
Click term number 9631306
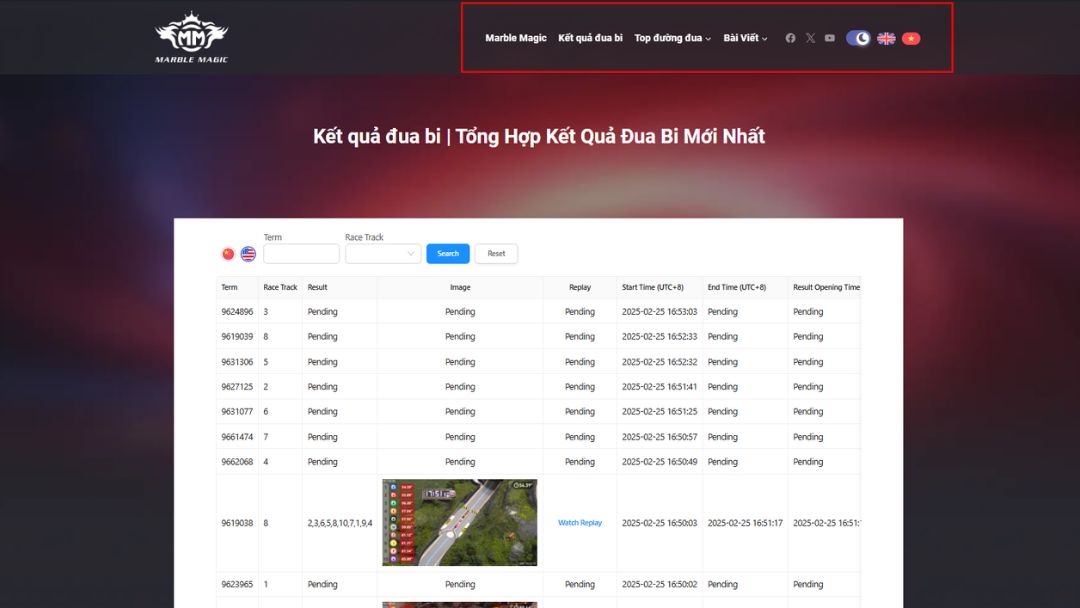pos(237,361)
